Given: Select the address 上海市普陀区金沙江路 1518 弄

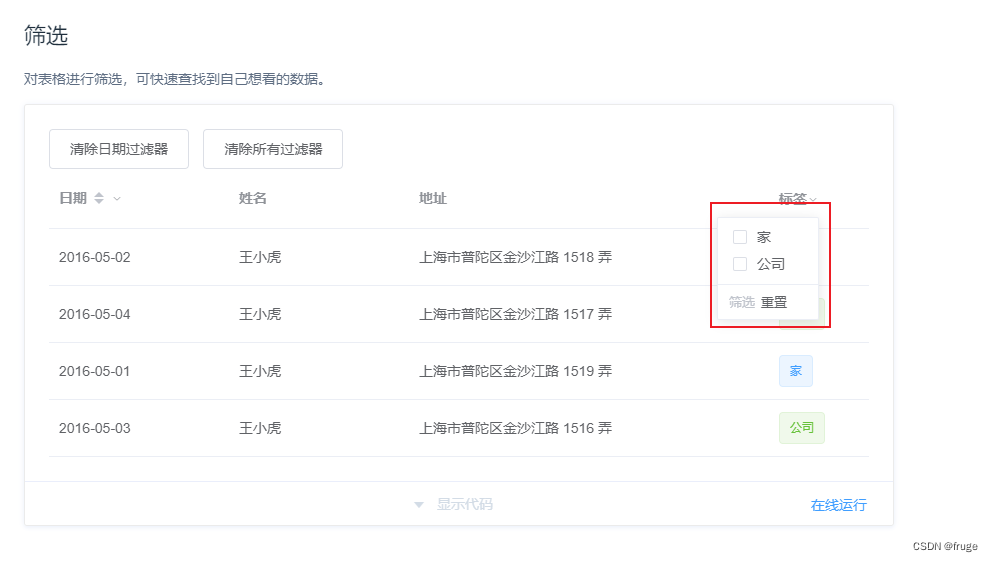Looking at the screenshot, I should 515,257.
